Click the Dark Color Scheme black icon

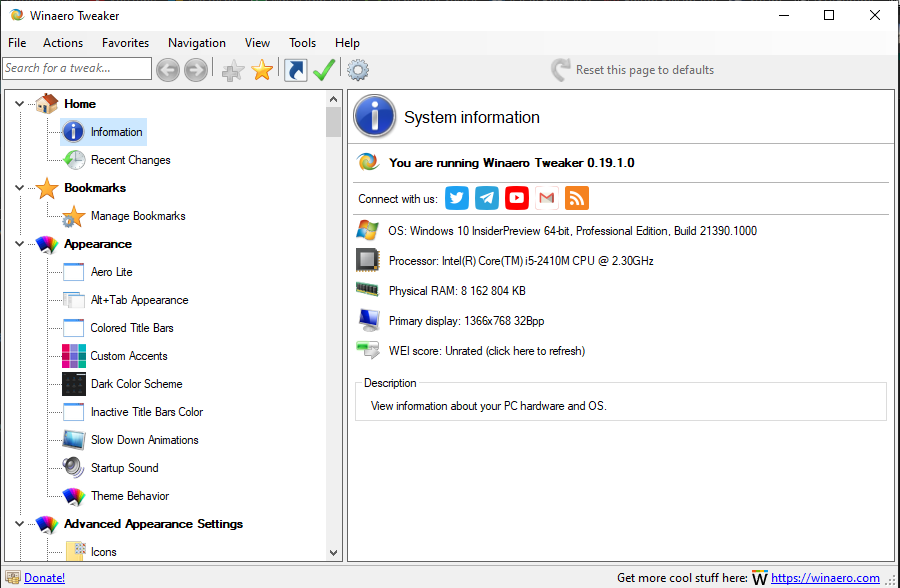74,384
